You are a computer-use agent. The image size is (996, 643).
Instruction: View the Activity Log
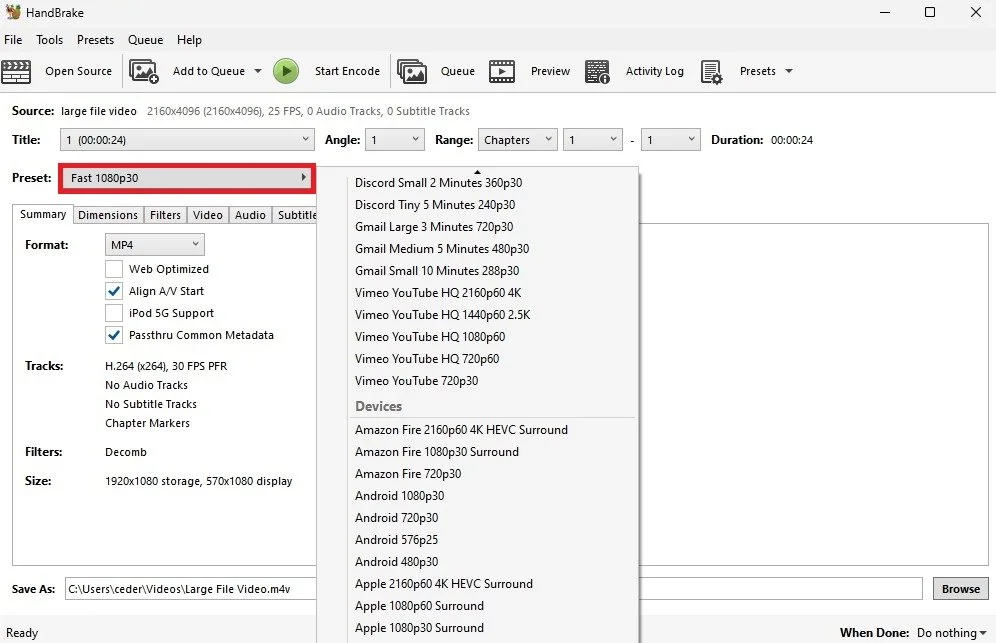pos(636,71)
